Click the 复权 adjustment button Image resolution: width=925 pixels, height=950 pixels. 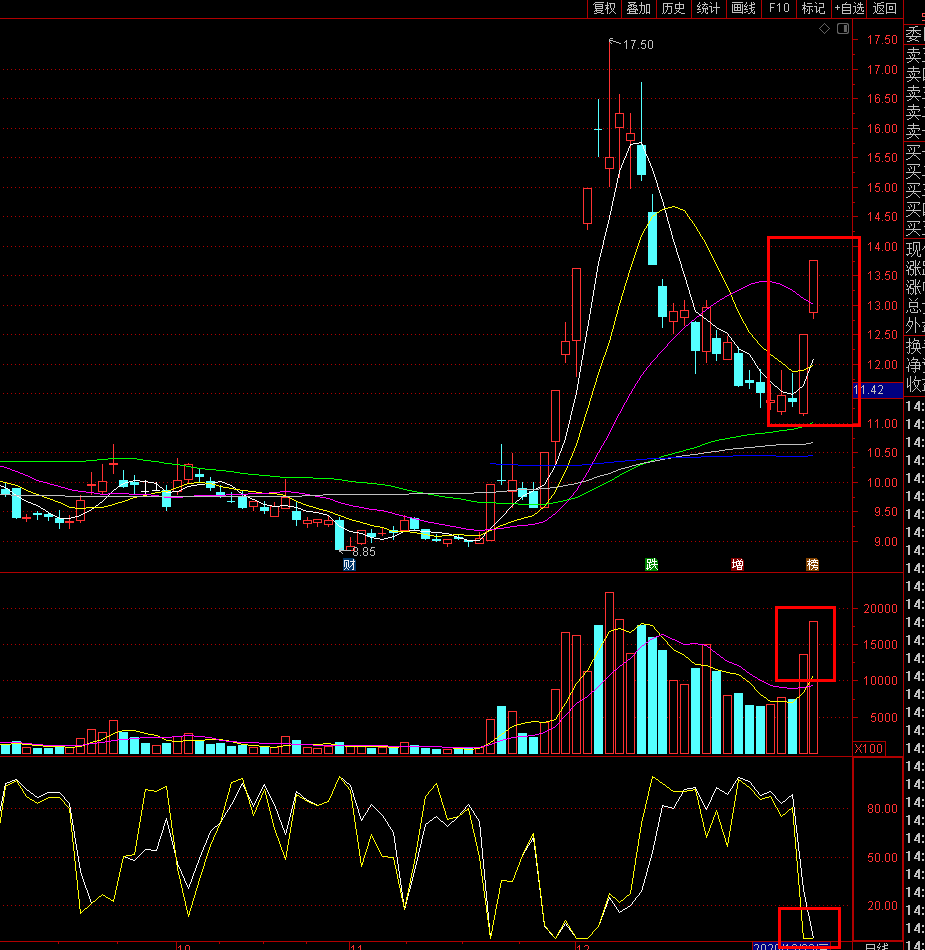(x=604, y=8)
